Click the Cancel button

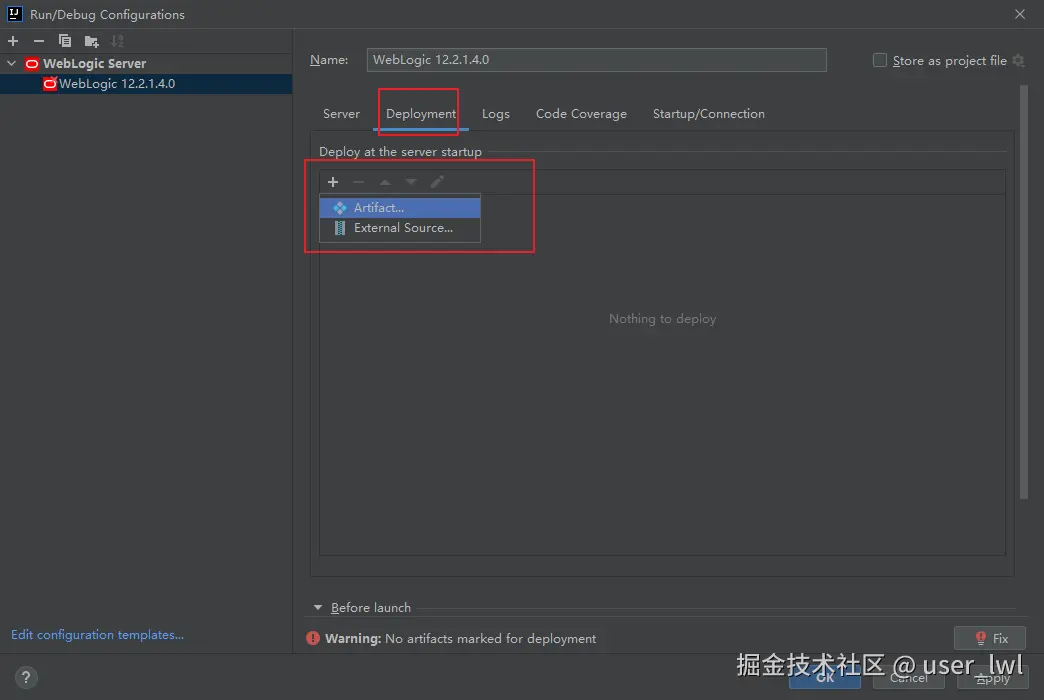coord(908,678)
